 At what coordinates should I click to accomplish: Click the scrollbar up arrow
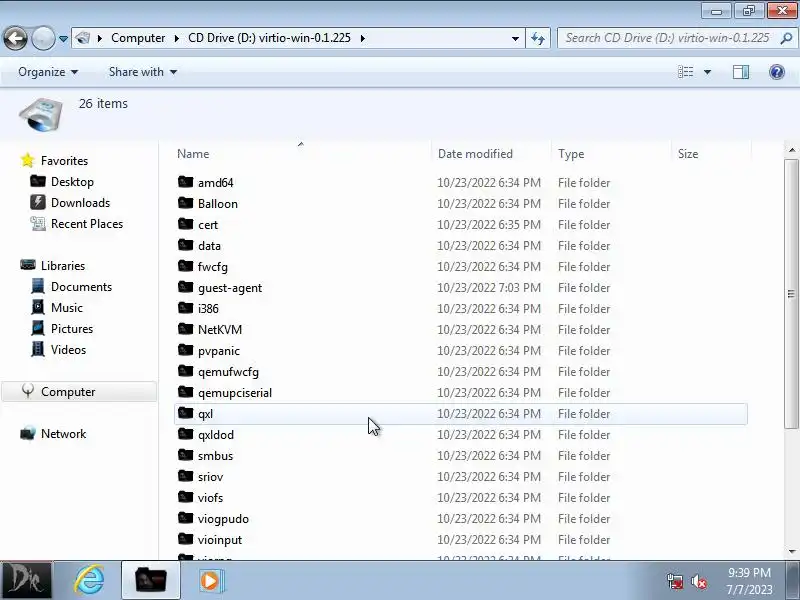pyautogui.click(x=791, y=150)
